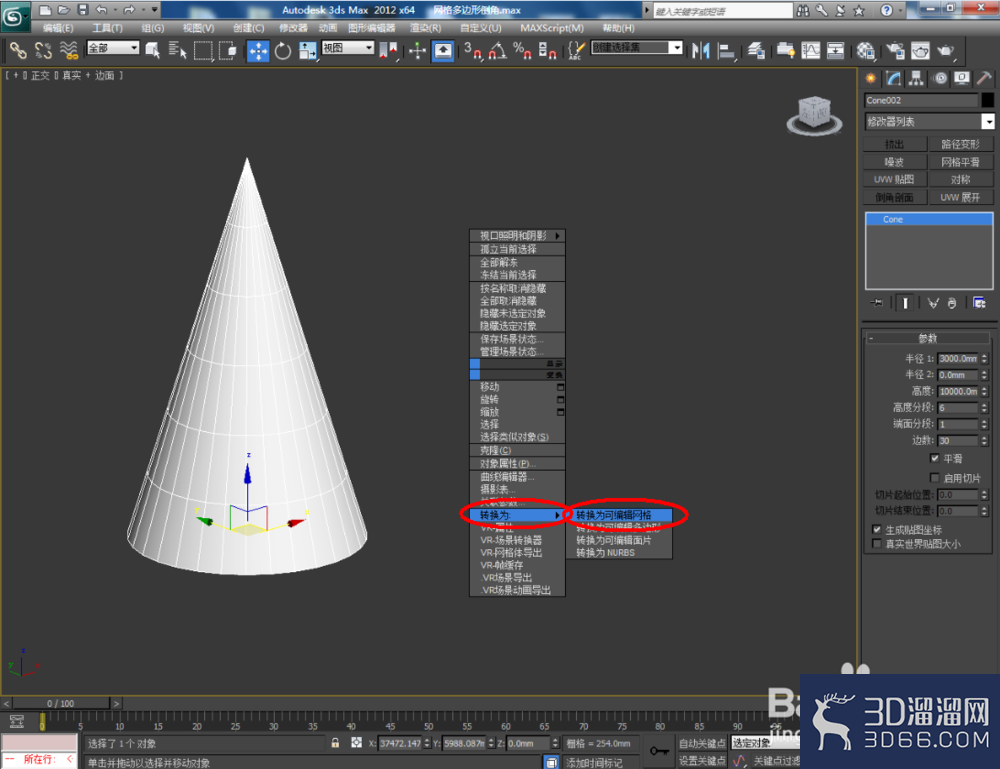Select 克隆(C) from the context menu
The width and height of the screenshot is (1000, 769).
[517, 450]
